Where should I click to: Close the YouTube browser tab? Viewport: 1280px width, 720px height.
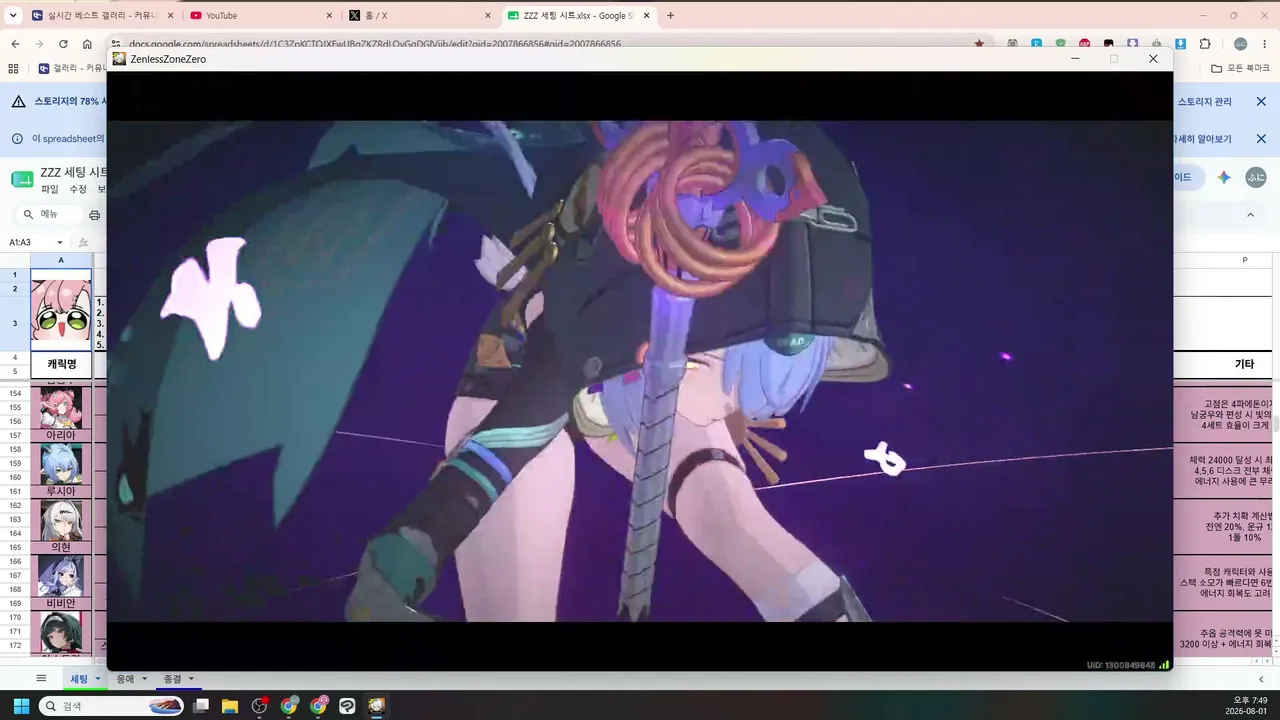point(329,15)
